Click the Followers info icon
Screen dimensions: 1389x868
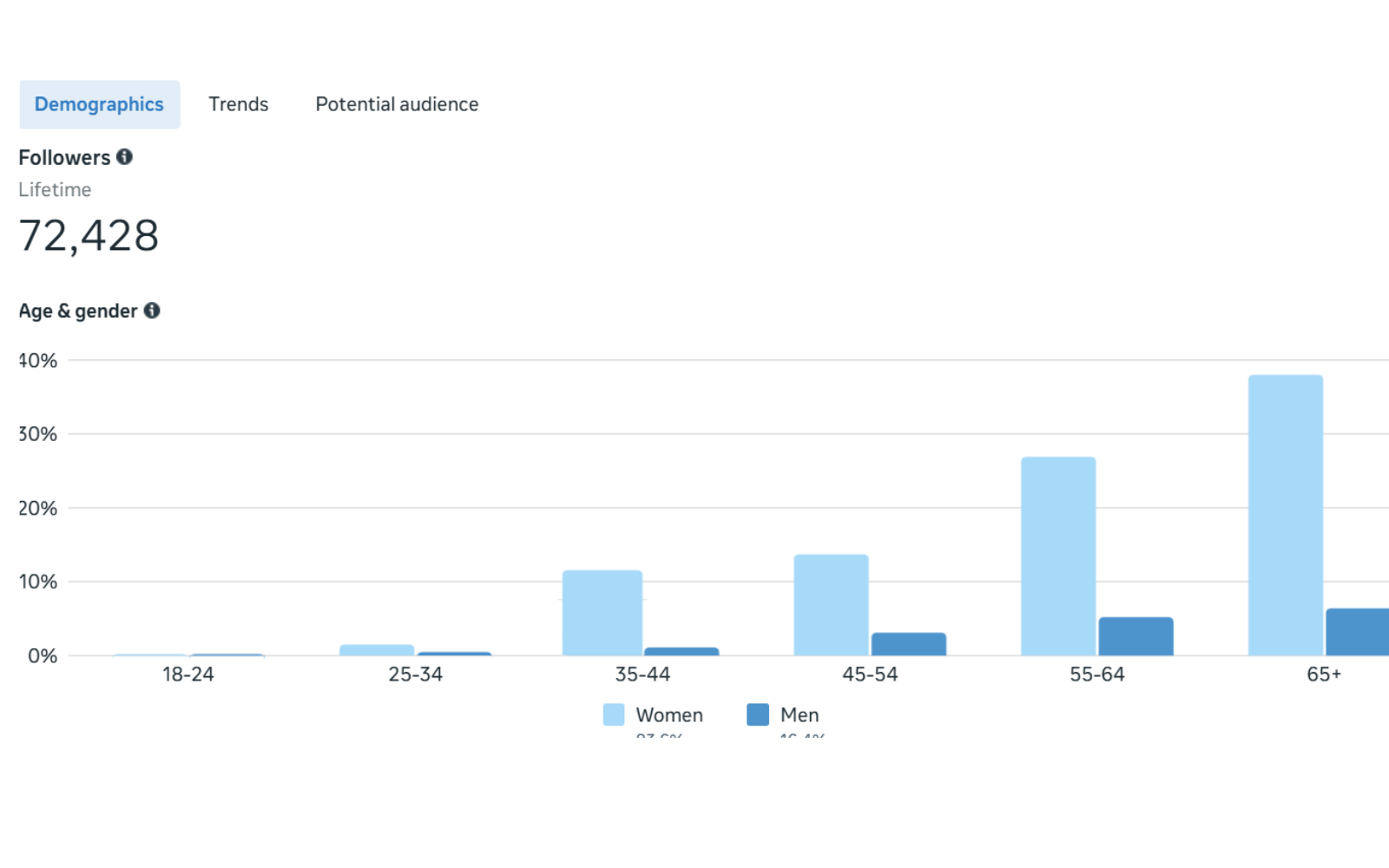(x=125, y=157)
